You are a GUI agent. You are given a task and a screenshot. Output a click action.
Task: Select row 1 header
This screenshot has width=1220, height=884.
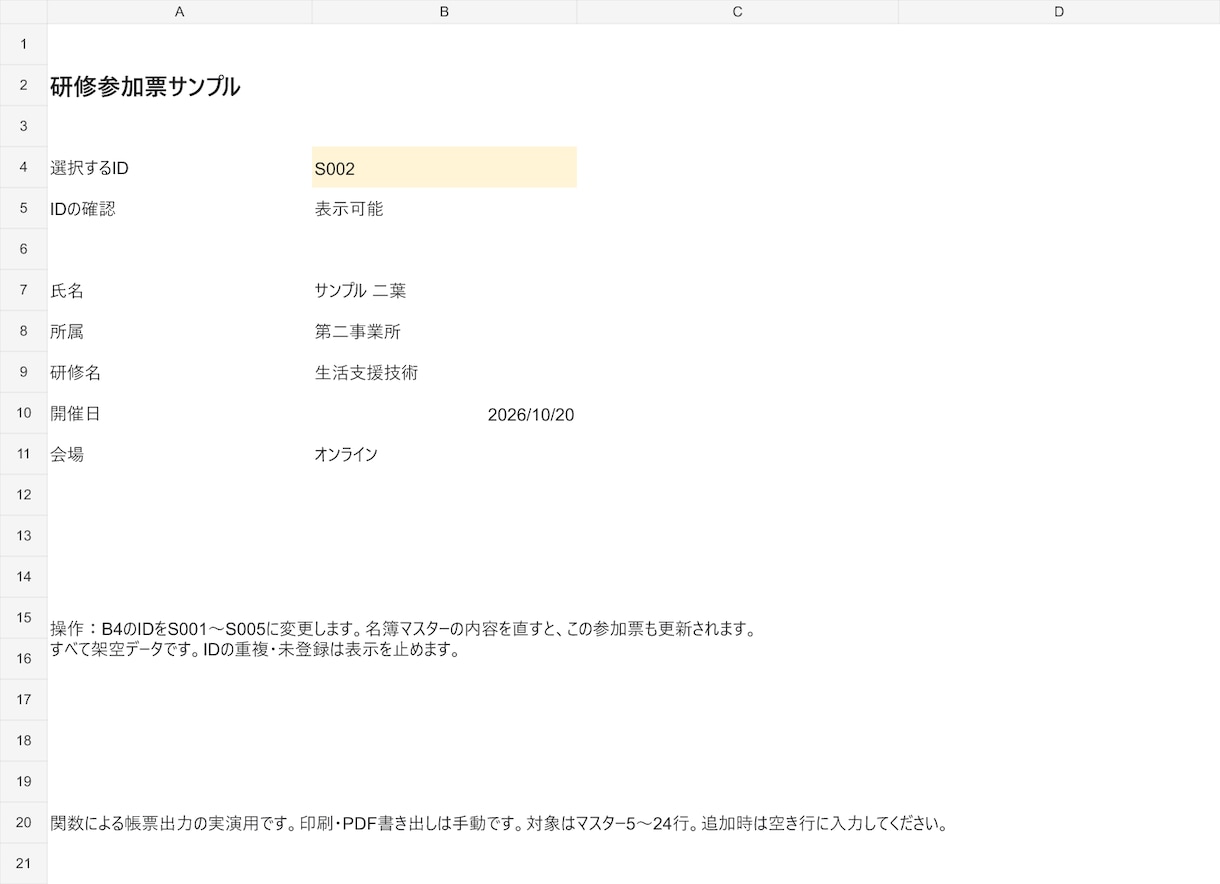[x=23, y=44]
